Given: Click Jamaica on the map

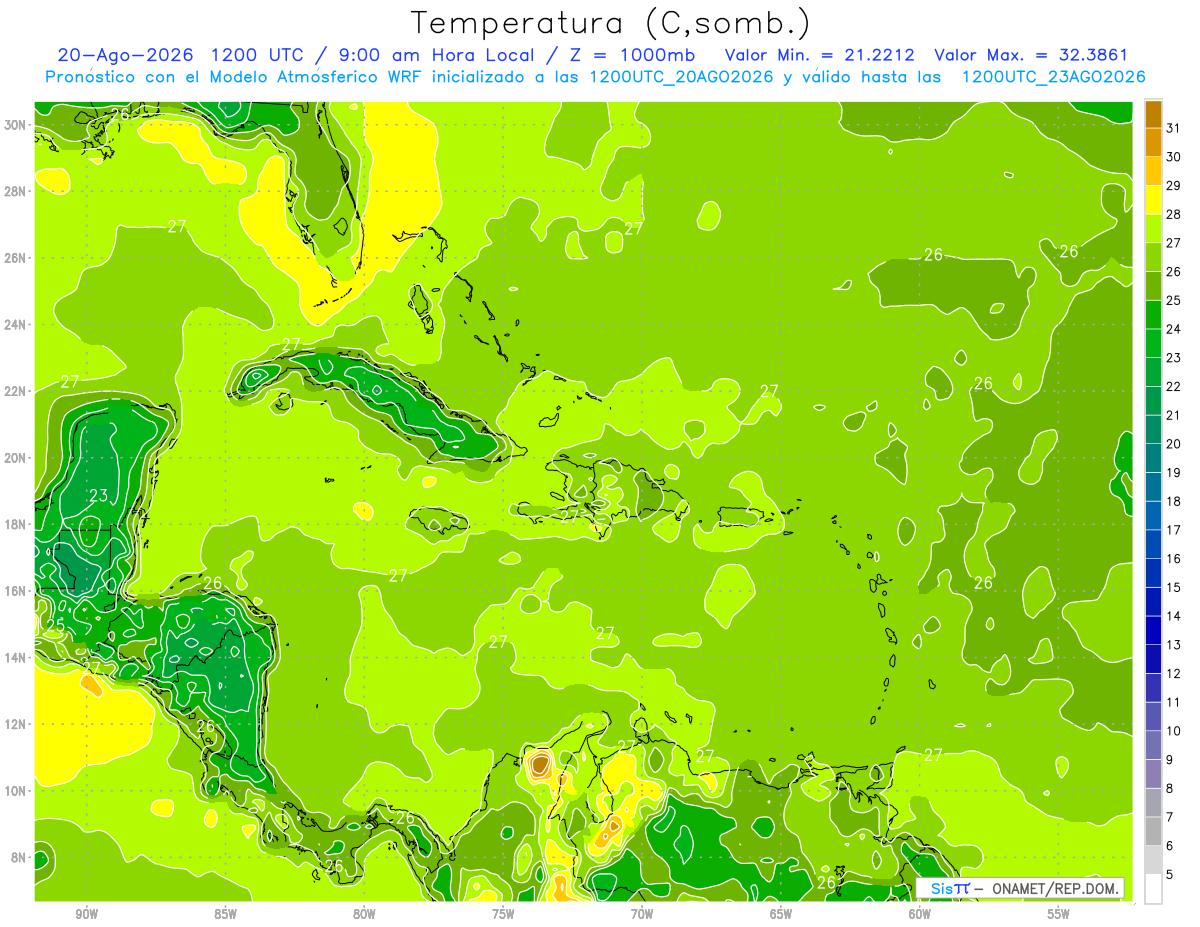Looking at the screenshot, I should pyautogui.click(x=440, y=520).
